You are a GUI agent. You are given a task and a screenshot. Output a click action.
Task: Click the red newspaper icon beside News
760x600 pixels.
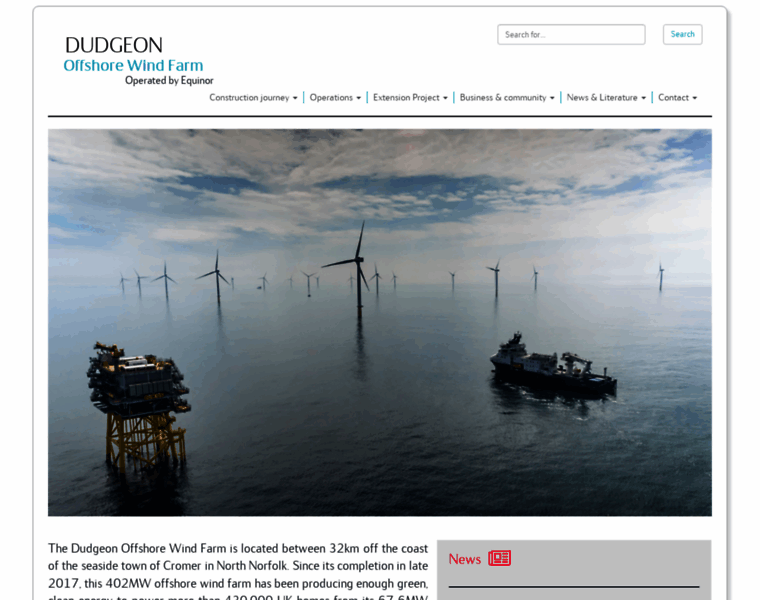point(499,558)
